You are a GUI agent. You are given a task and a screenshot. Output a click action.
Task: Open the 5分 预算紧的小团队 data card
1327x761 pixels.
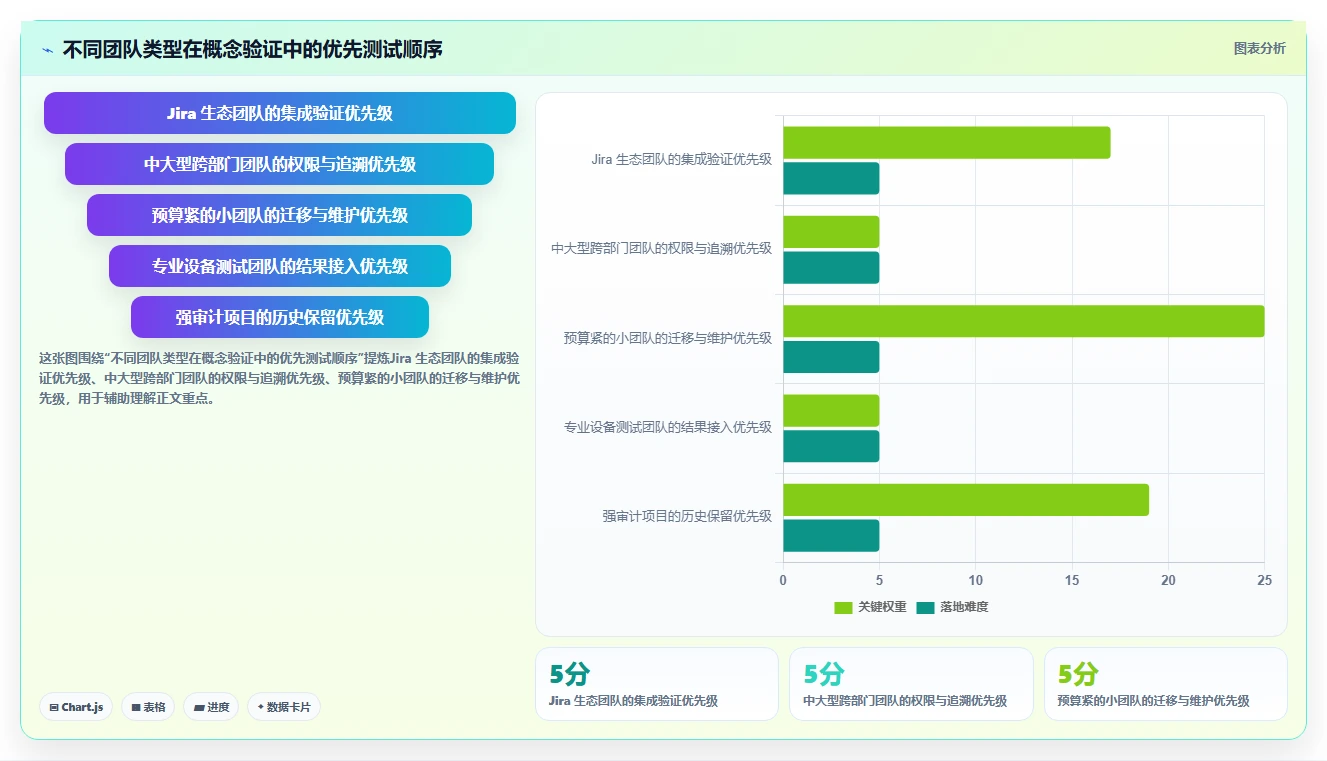click(x=1166, y=684)
